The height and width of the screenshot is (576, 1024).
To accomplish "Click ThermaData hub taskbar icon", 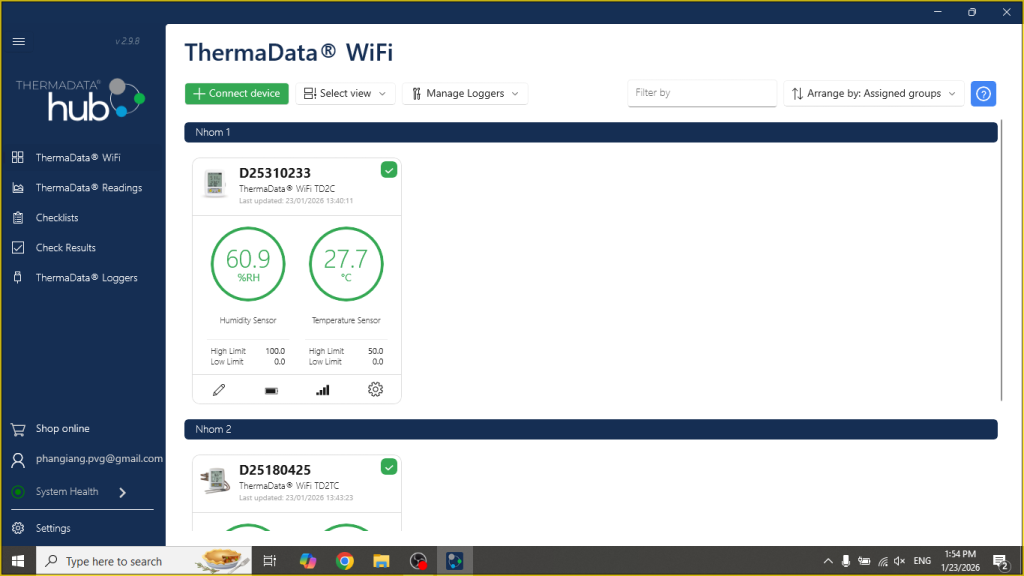I will coord(455,561).
